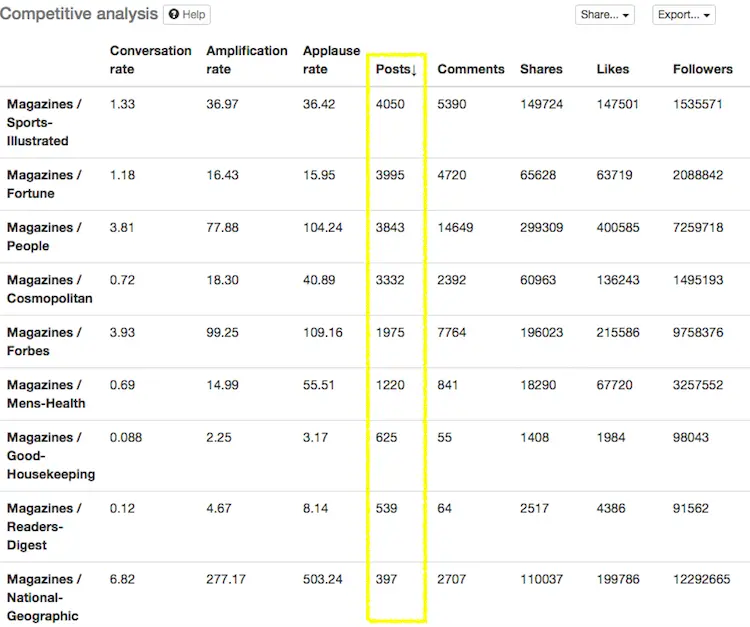The image size is (750, 627).
Task: Open the Export dropdown menu
Action: click(684, 15)
